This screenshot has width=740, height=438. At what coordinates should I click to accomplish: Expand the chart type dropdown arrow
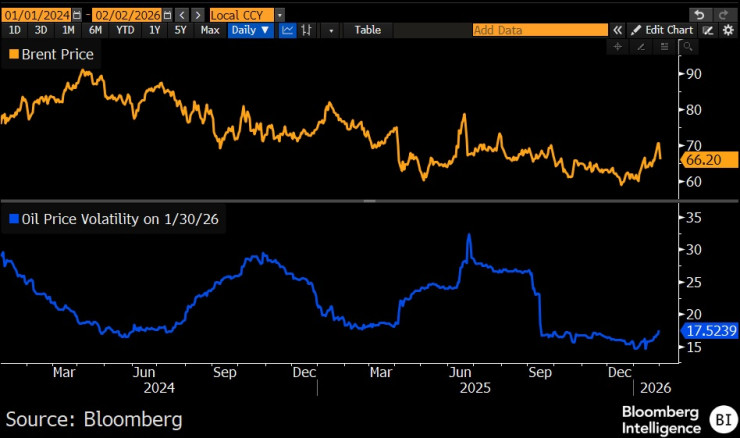pos(331,30)
